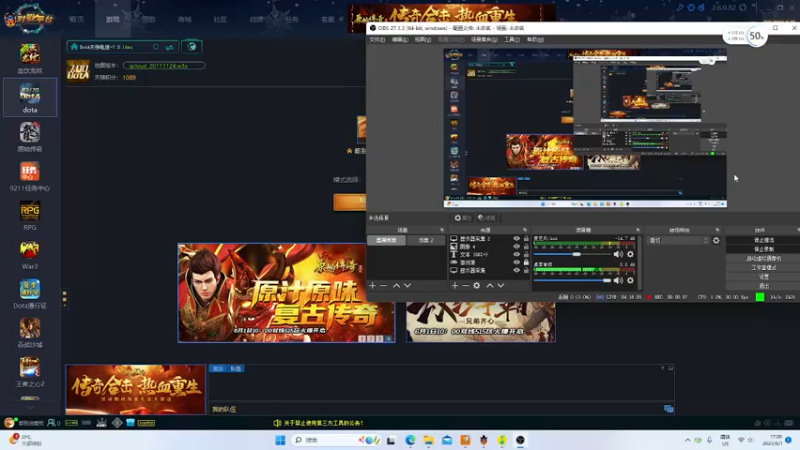Switch to the 商城 tab in the platform header

click(x=185, y=19)
